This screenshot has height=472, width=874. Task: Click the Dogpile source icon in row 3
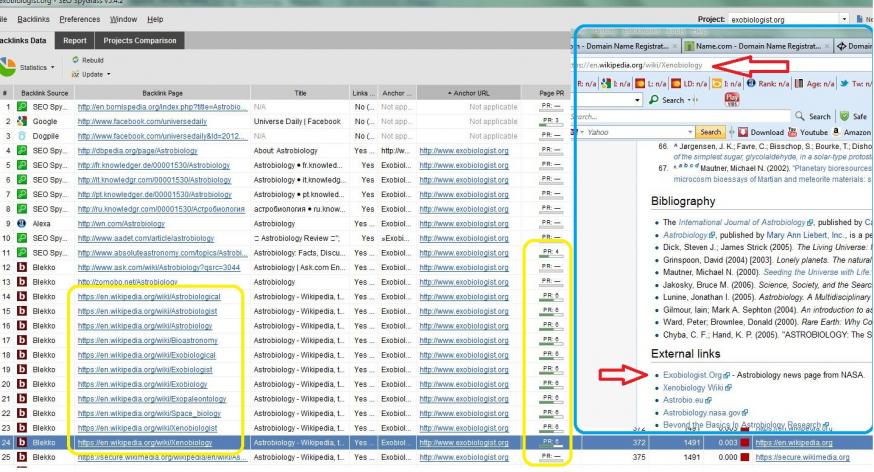(x=22, y=135)
